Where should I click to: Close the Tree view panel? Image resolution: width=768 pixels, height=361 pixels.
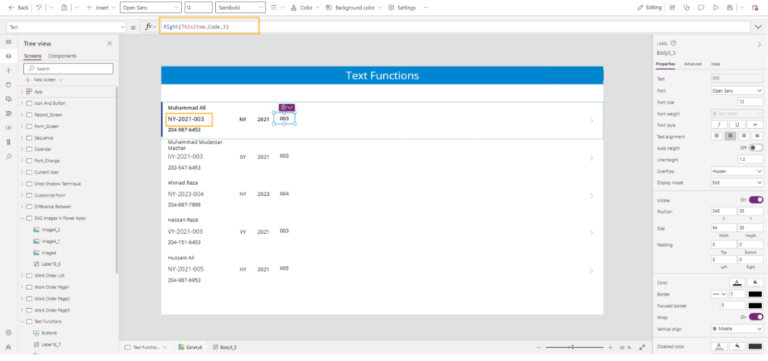109,44
